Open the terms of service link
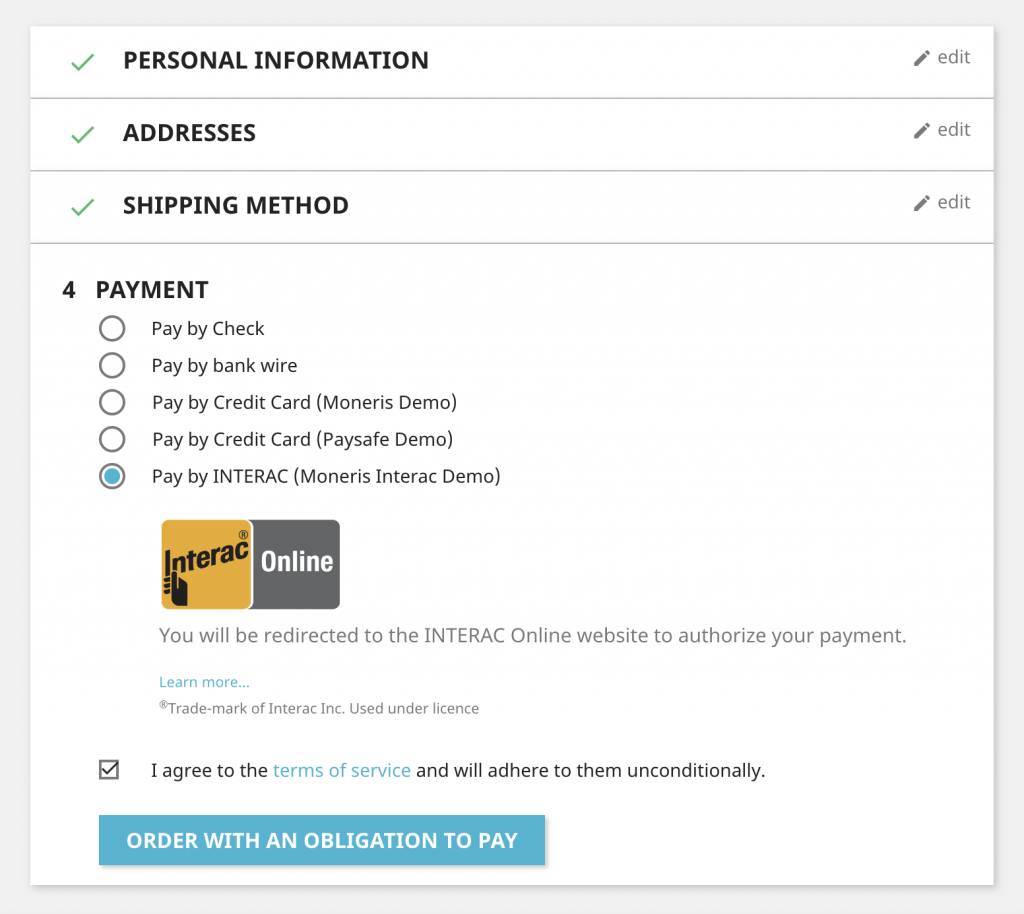 (x=342, y=770)
